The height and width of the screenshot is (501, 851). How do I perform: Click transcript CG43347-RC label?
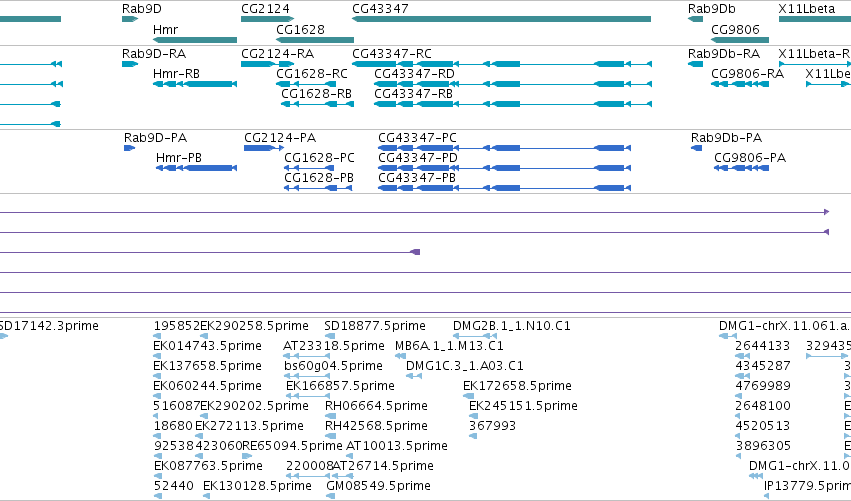coord(392,54)
